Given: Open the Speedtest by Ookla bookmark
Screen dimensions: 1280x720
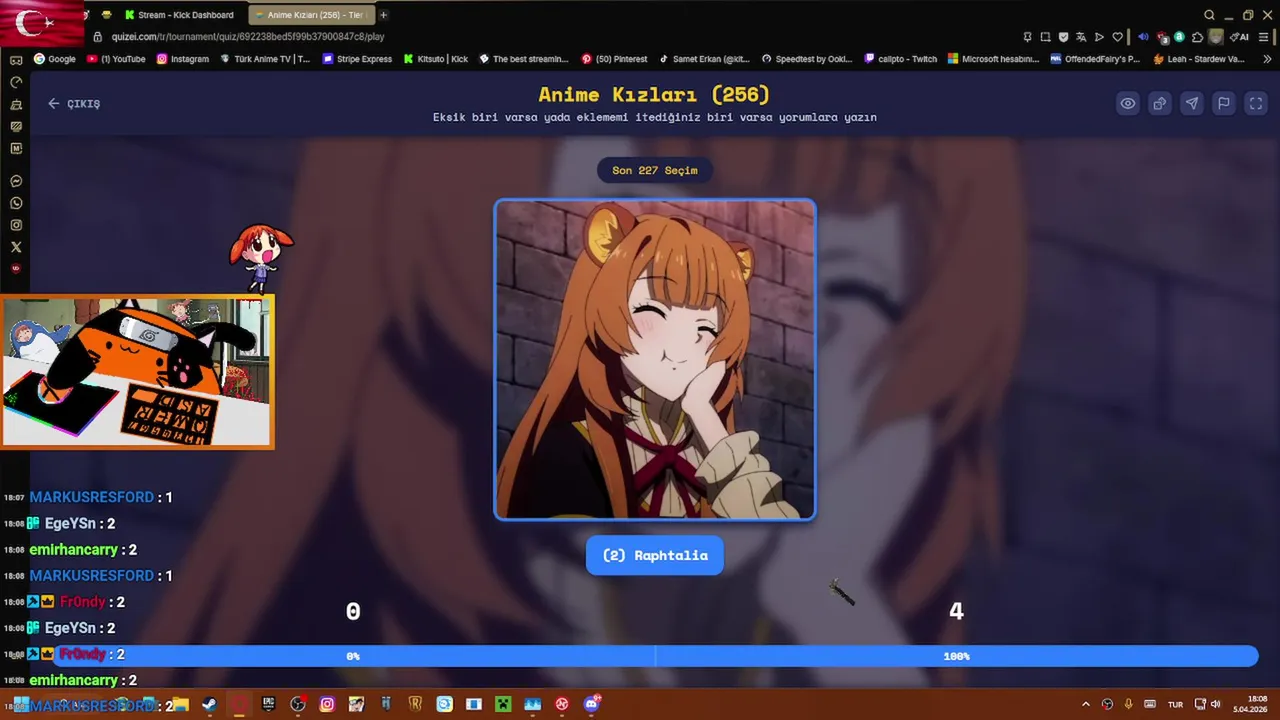Looking at the screenshot, I should point(807,59).
